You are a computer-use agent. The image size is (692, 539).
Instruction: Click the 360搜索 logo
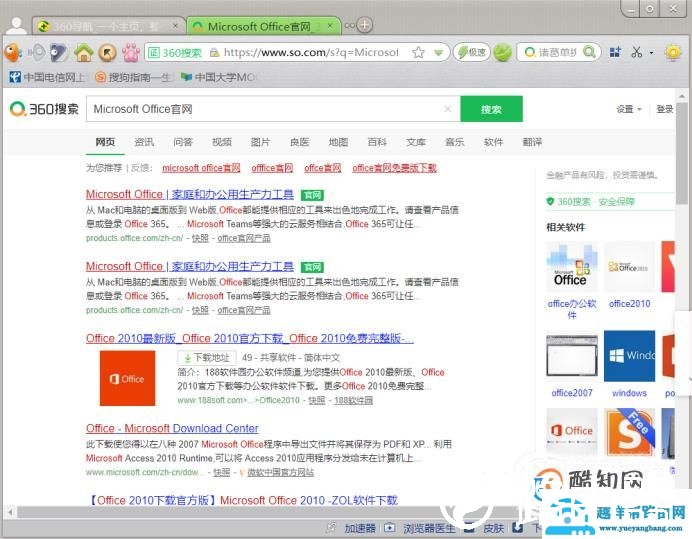coord(44,109)
